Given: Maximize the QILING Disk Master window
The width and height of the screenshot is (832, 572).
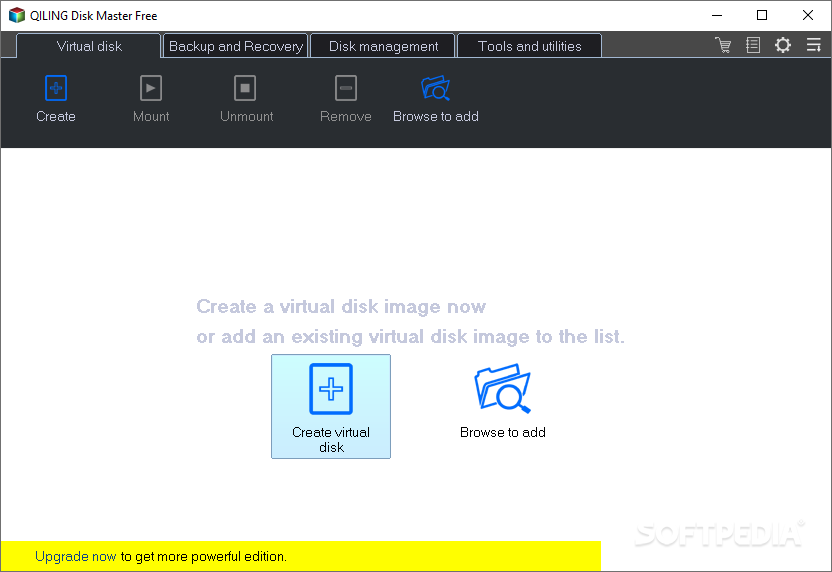Looking at the screenshot, I should 762,15.
